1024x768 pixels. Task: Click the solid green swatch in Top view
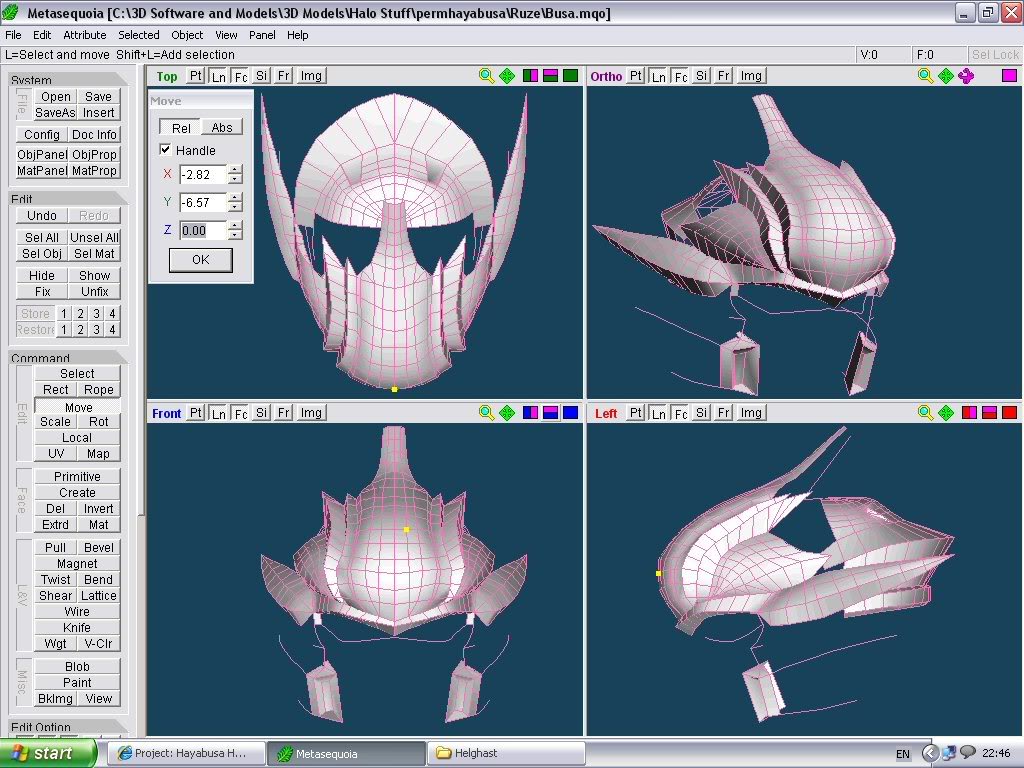pyautogui.click(x=570, y=76)
